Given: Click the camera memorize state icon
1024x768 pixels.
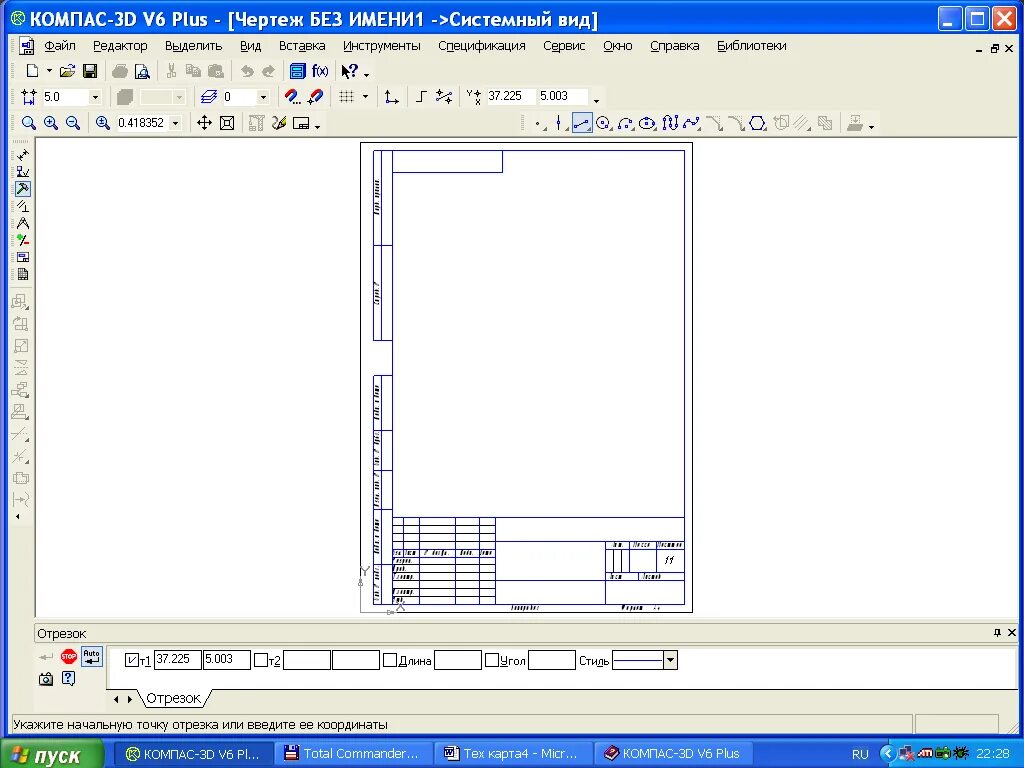Looking at the screenshot, I should 46,679.
